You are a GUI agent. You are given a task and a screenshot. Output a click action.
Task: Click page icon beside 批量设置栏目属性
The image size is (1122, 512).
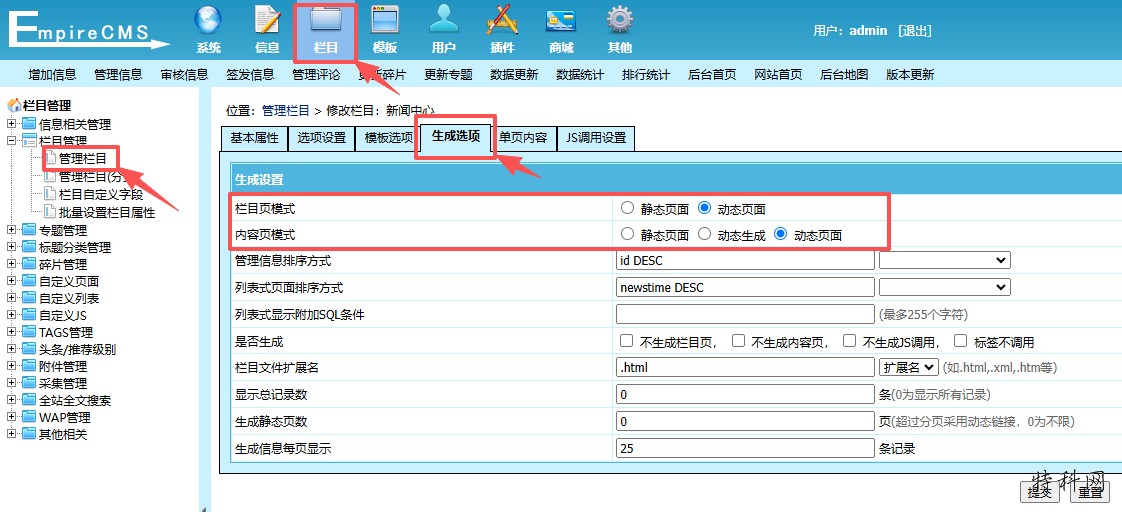[x=49, y=212]
